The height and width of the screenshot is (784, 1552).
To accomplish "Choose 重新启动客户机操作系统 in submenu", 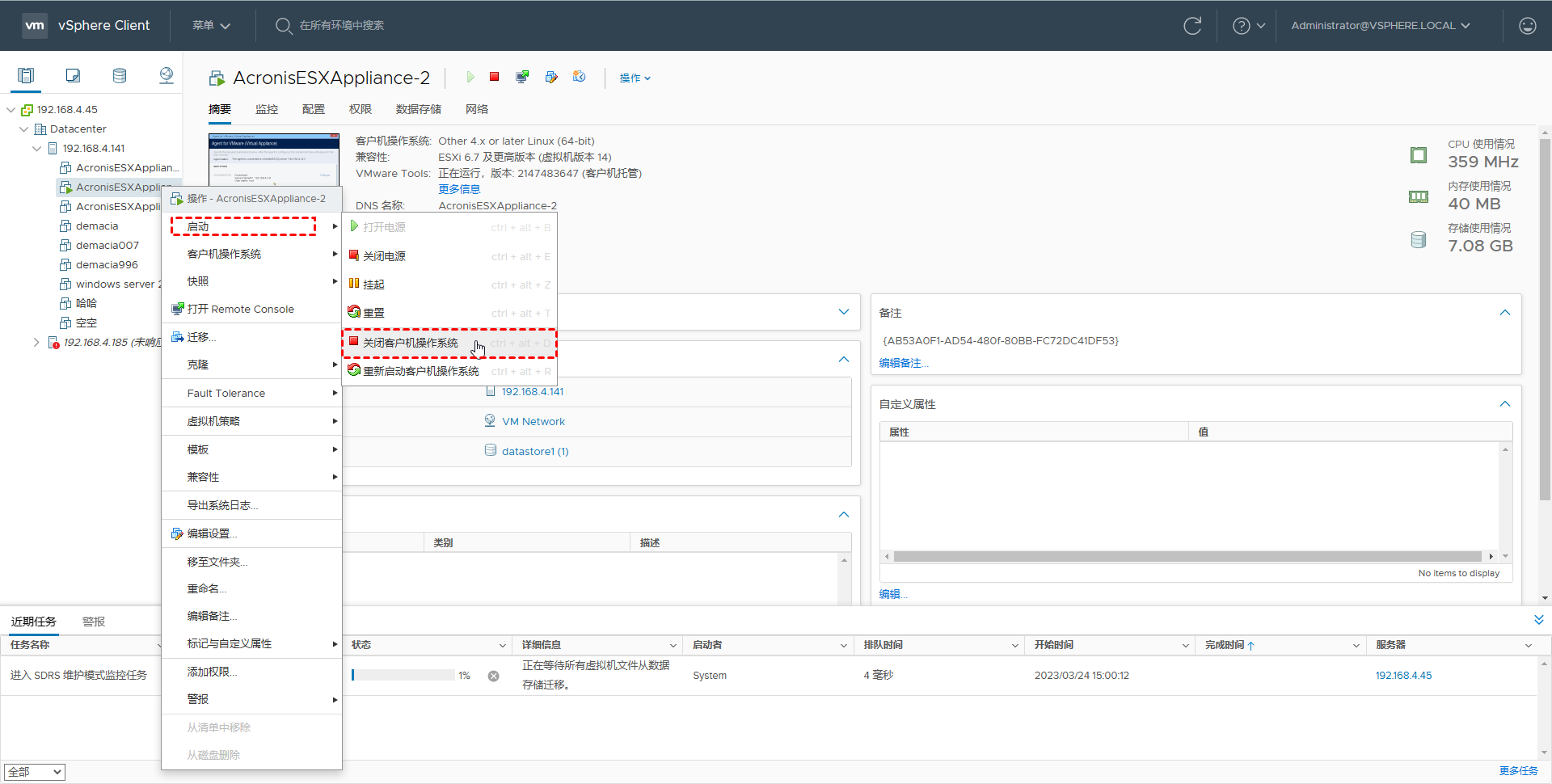I will point(449,371).
